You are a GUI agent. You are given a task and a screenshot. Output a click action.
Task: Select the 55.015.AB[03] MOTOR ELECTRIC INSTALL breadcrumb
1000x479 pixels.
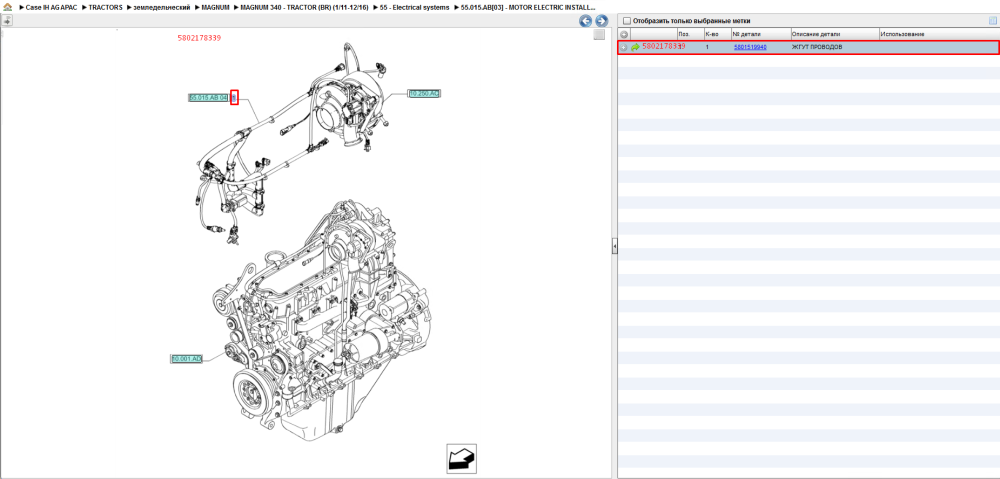click(x=528, y=7)
